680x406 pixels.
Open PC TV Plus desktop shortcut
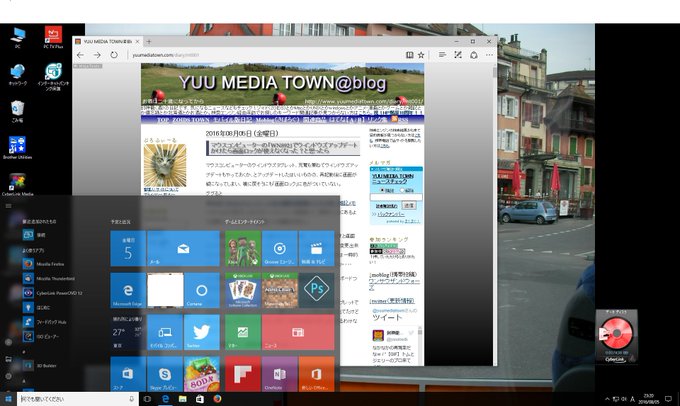pos(53,37)
